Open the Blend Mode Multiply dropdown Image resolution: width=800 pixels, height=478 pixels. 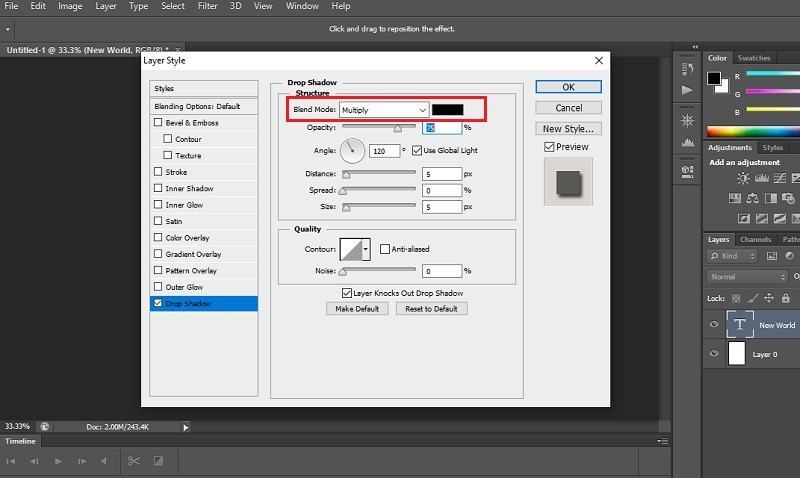pyautogui.click(x=384, y=110)
